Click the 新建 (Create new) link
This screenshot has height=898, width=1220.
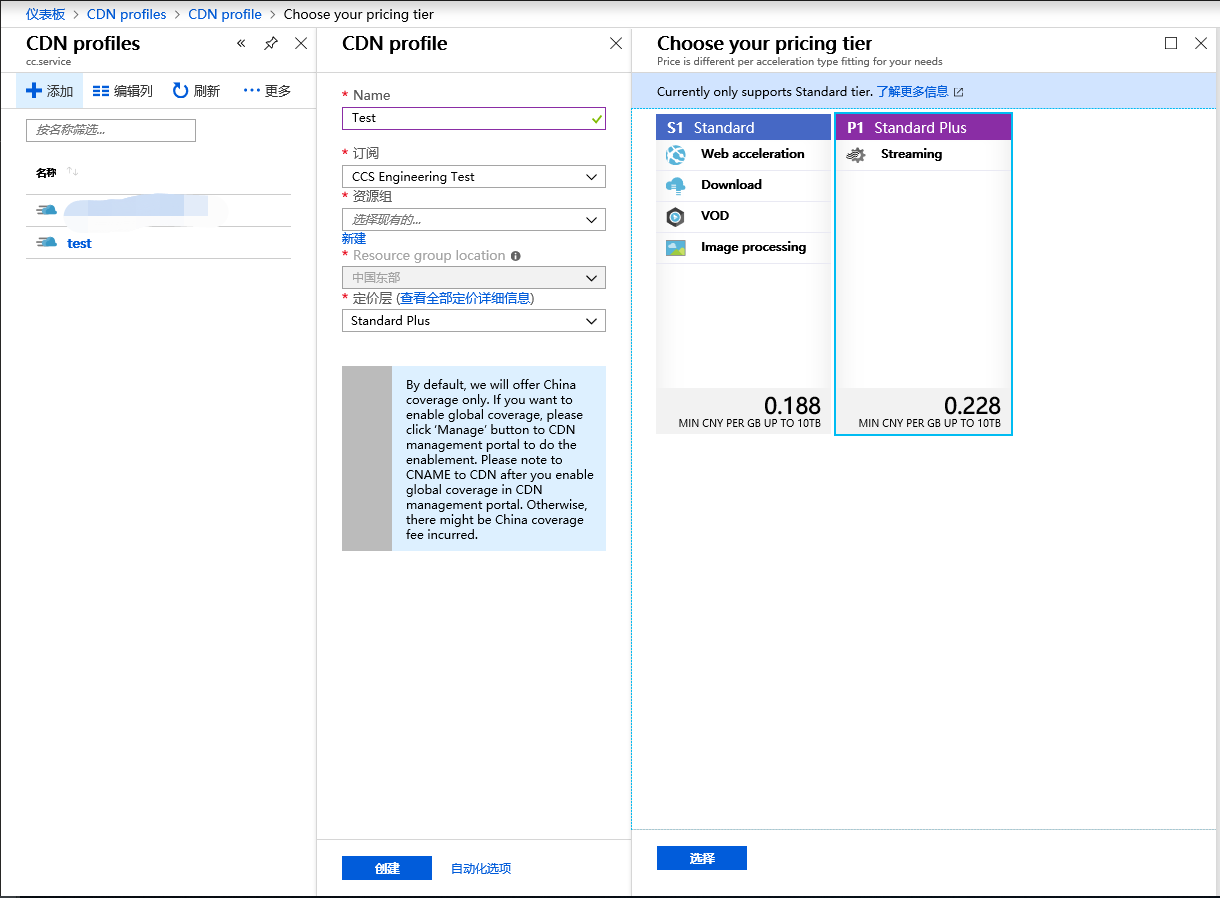point(354,239)
